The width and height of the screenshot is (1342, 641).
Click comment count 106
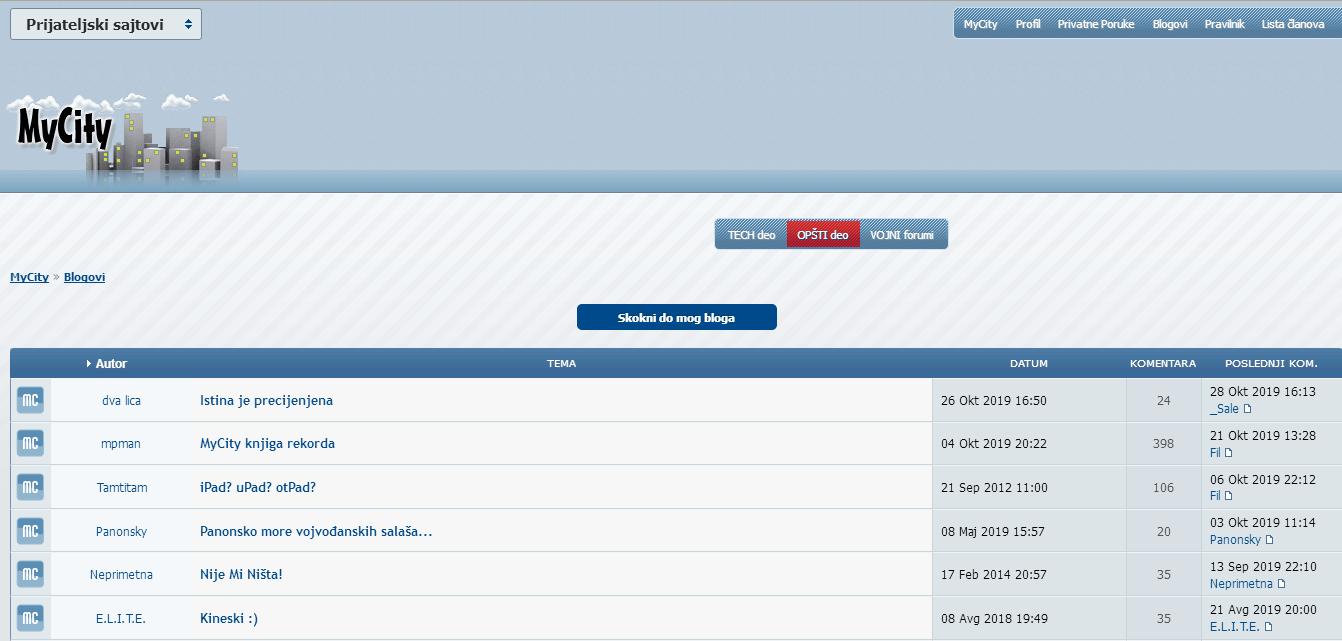pos(1163,487)
